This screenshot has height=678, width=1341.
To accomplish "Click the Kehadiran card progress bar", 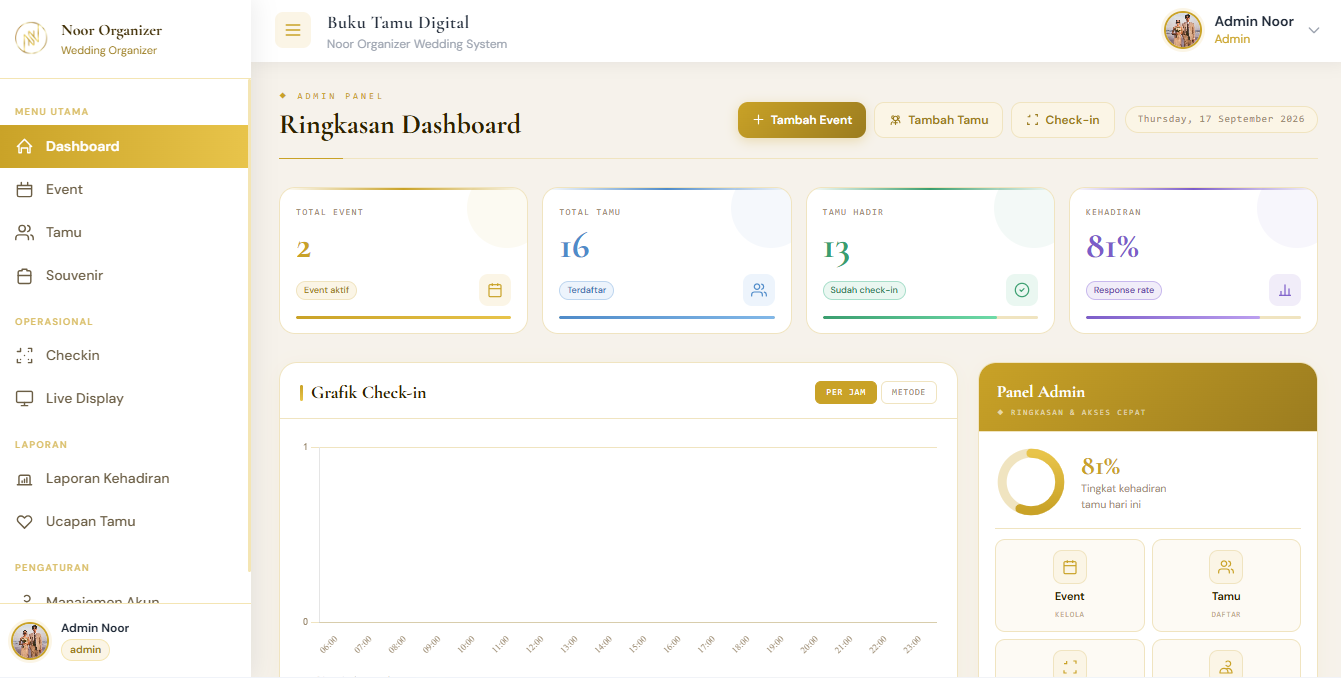I will click(x=1193, y=317).
